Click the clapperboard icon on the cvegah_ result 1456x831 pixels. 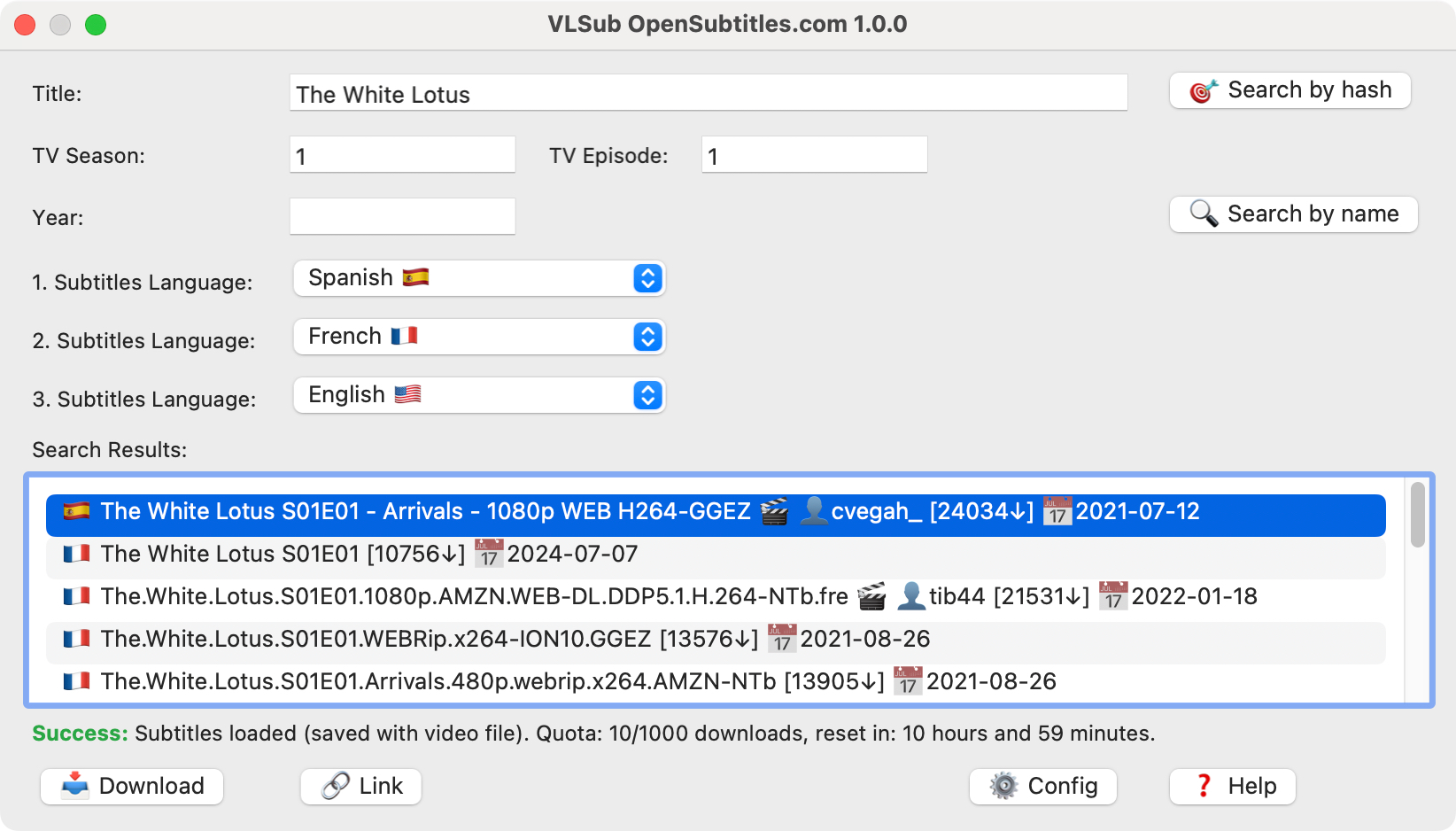[775, 511]
